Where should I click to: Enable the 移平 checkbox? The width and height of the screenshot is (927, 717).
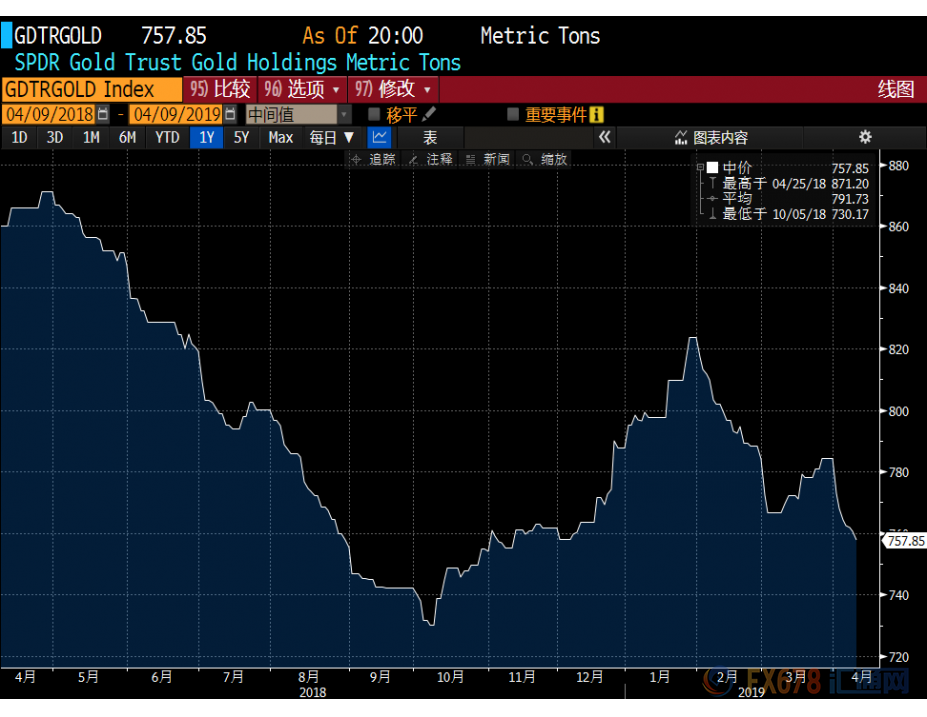pyautogui.click(x=374, y=115)
